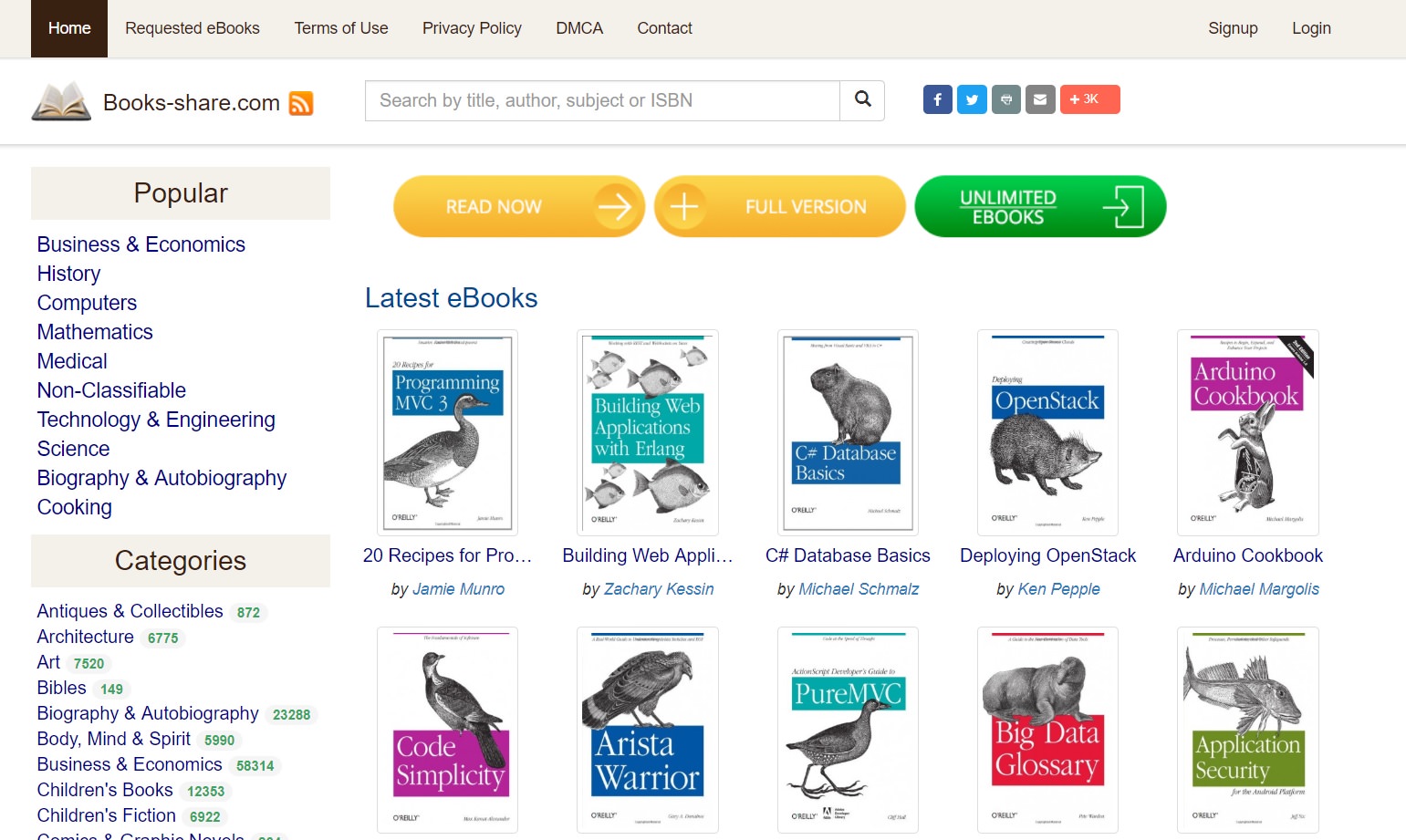
Task: Click the email share icon
Action: [1040, 99]
